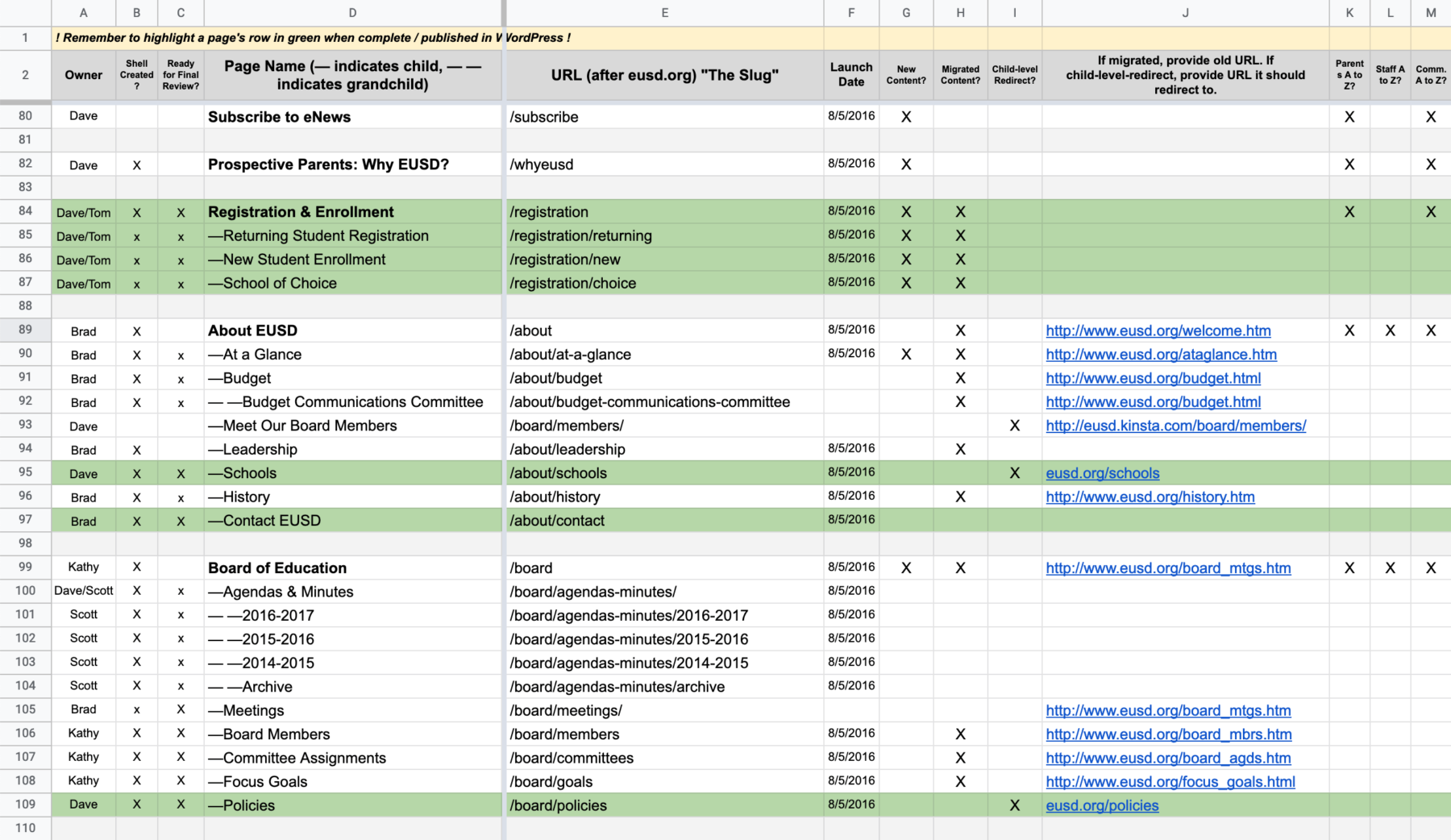Select the 'Registration & Enrollment' cell
Screen dimensions: 1451x840
tap(352, 212)
